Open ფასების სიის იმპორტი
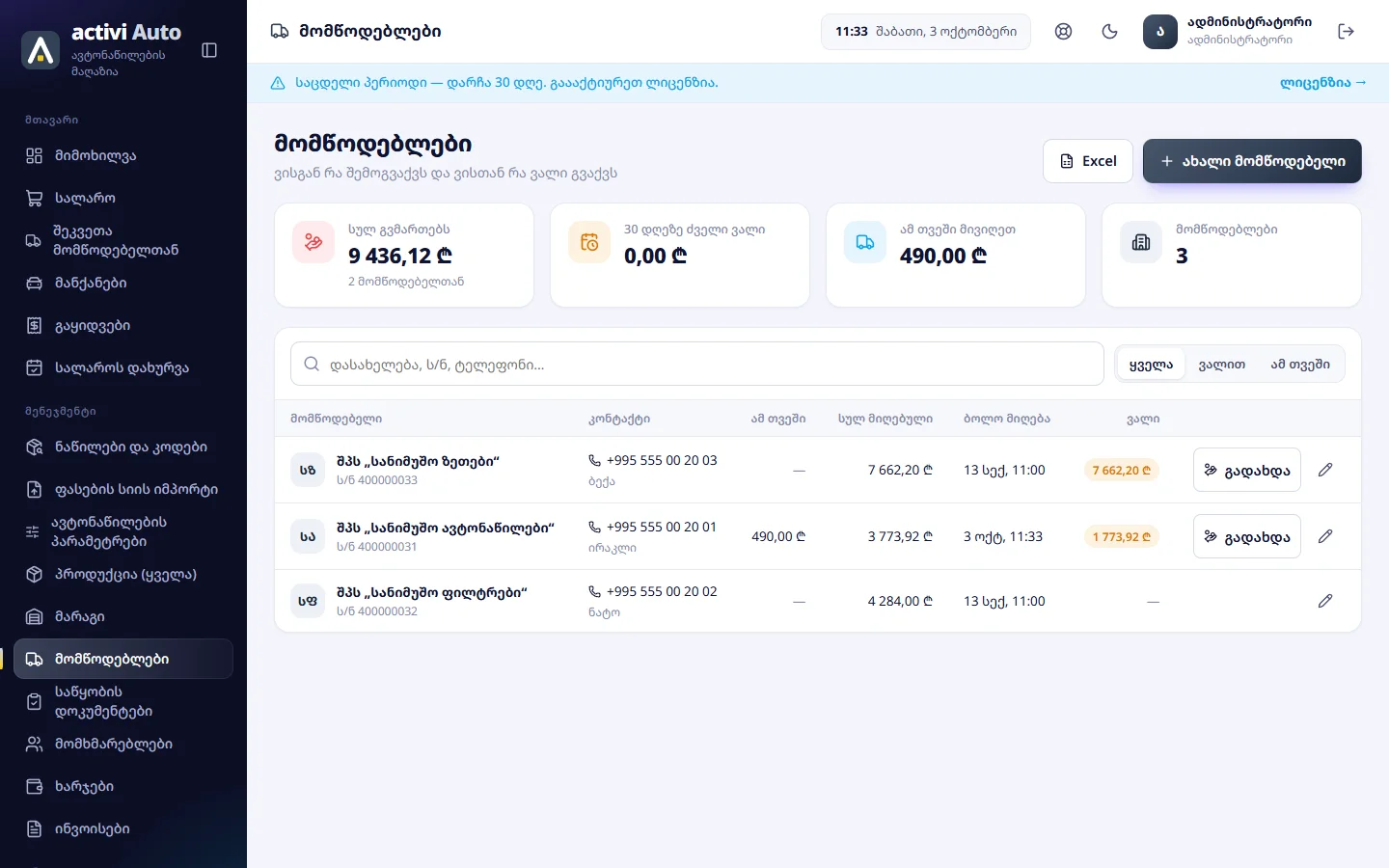 [x=123, y=490]
